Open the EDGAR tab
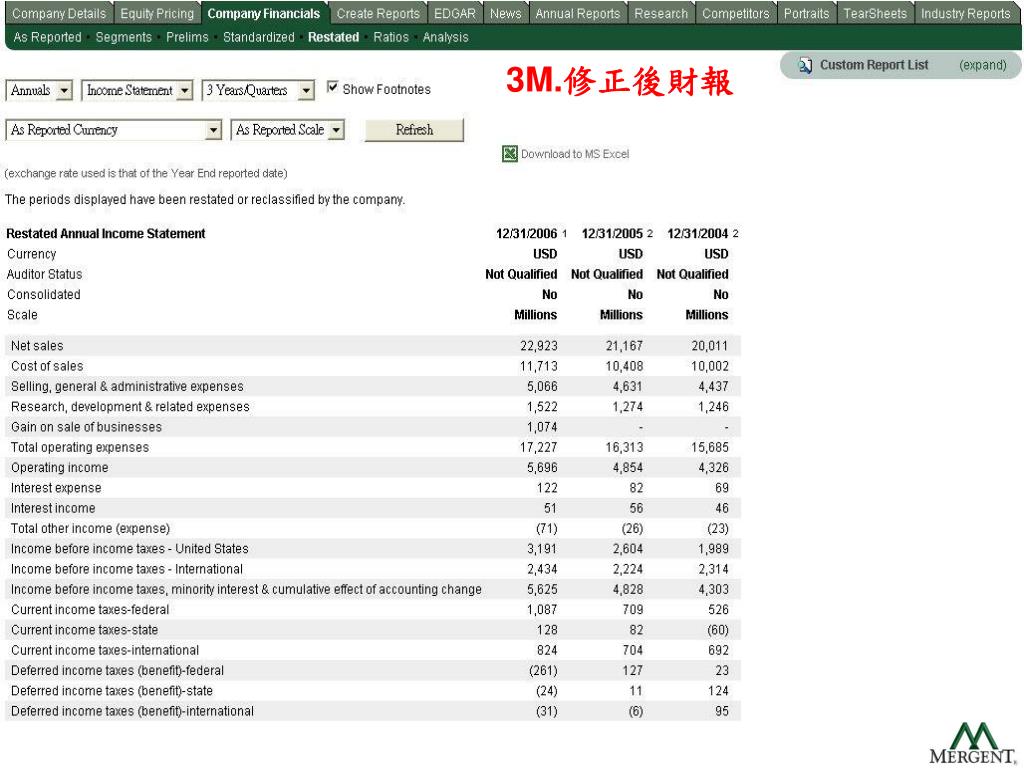 click(455, 13)
